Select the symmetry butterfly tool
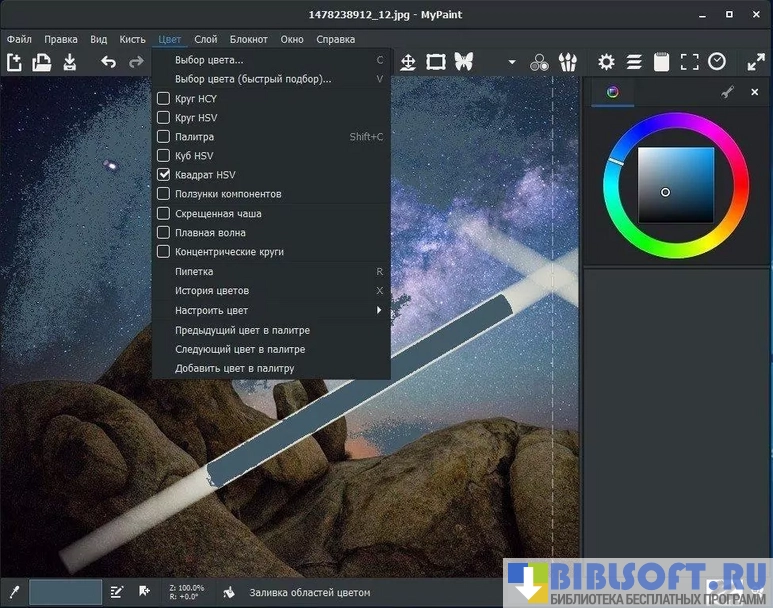773x608 pixels. pos(463,62)
